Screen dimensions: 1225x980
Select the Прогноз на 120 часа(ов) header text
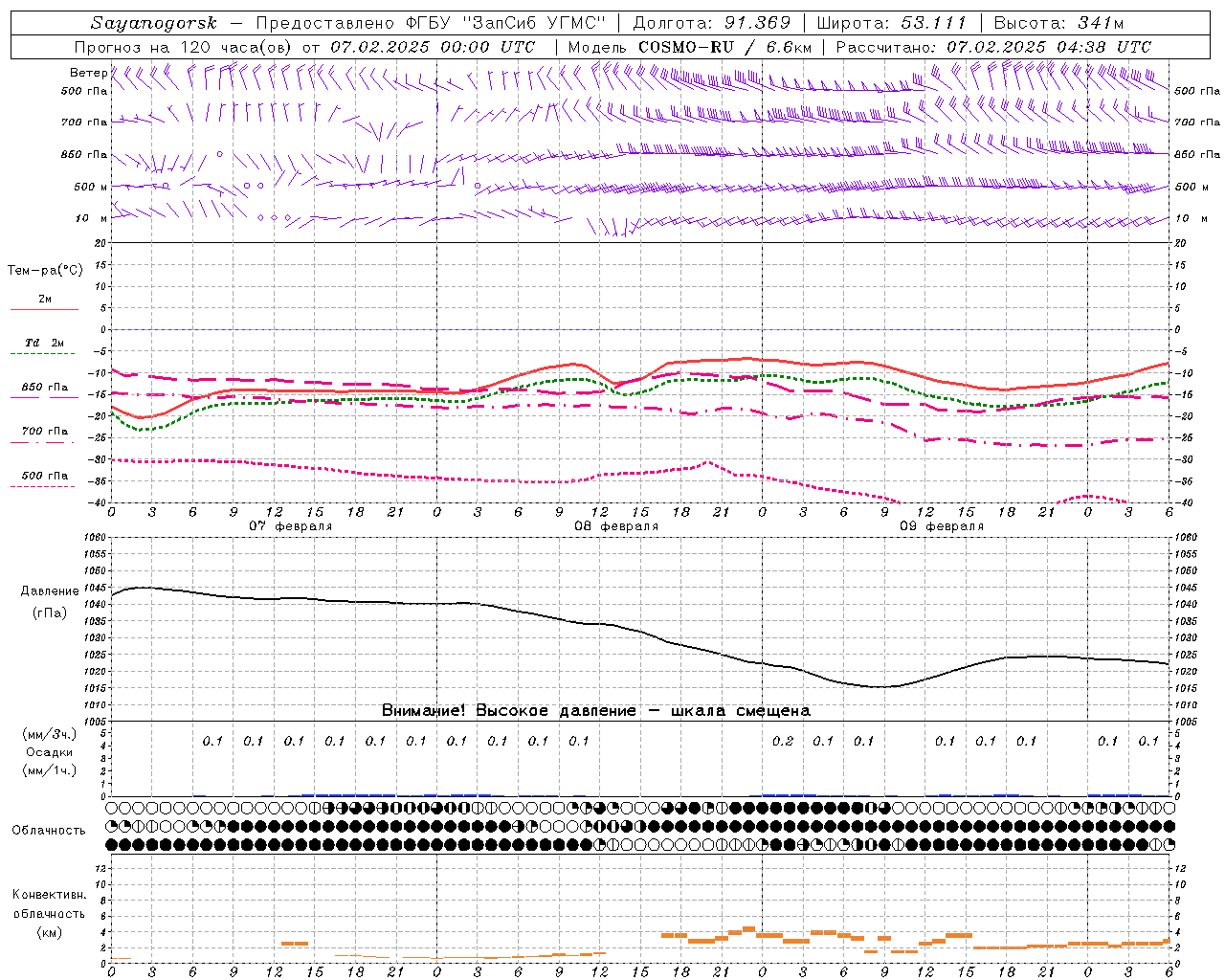185,47
